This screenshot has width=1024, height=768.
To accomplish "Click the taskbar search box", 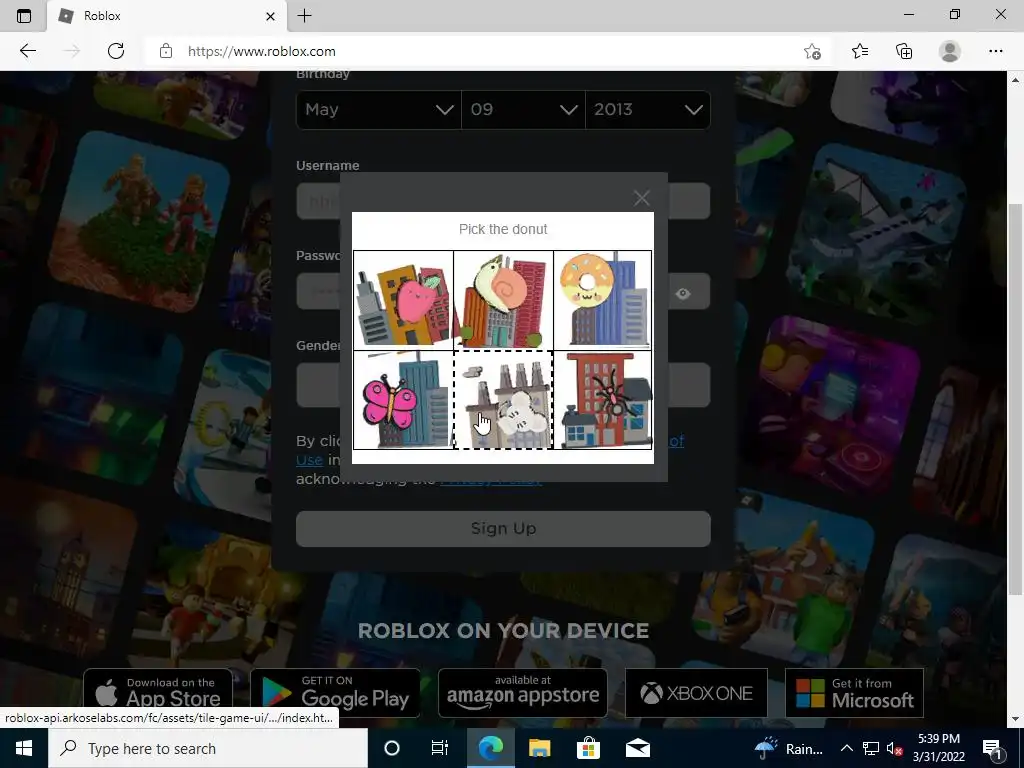I will pyautogui.click(x=208, y=748).
